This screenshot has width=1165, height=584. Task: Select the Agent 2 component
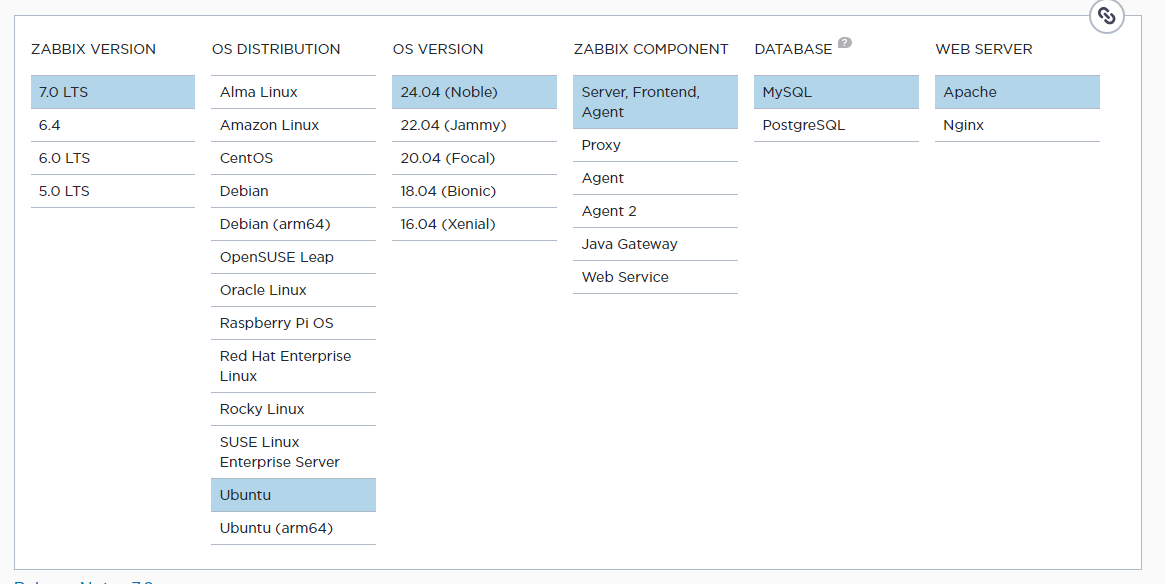[654, 211]
